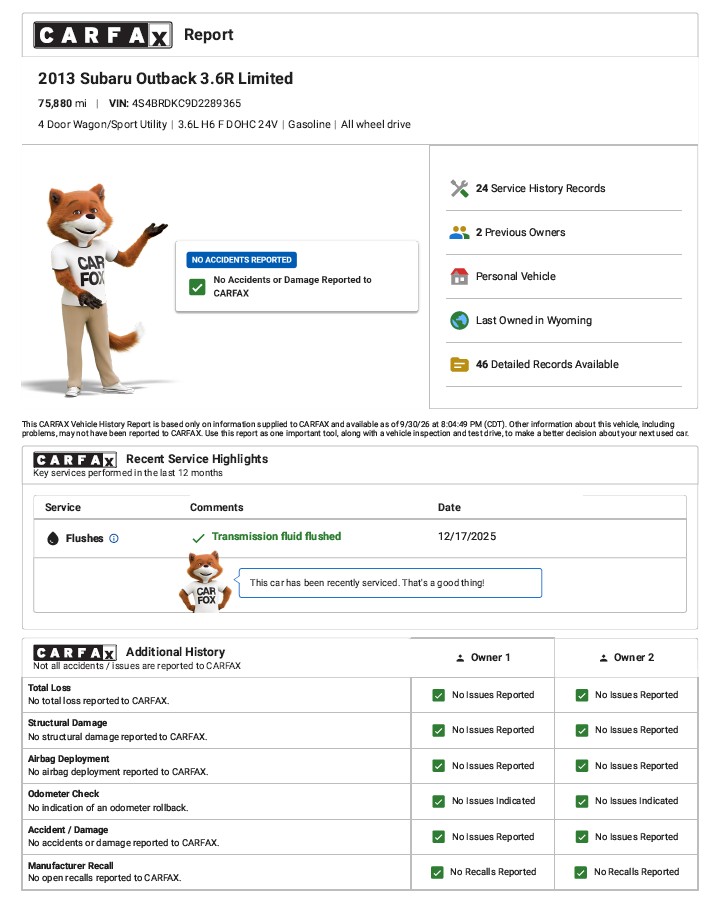Click No Accidents or Damage Reported to CARFAX text
Viewport: 718px width, 910px height.
pos(292,287)
